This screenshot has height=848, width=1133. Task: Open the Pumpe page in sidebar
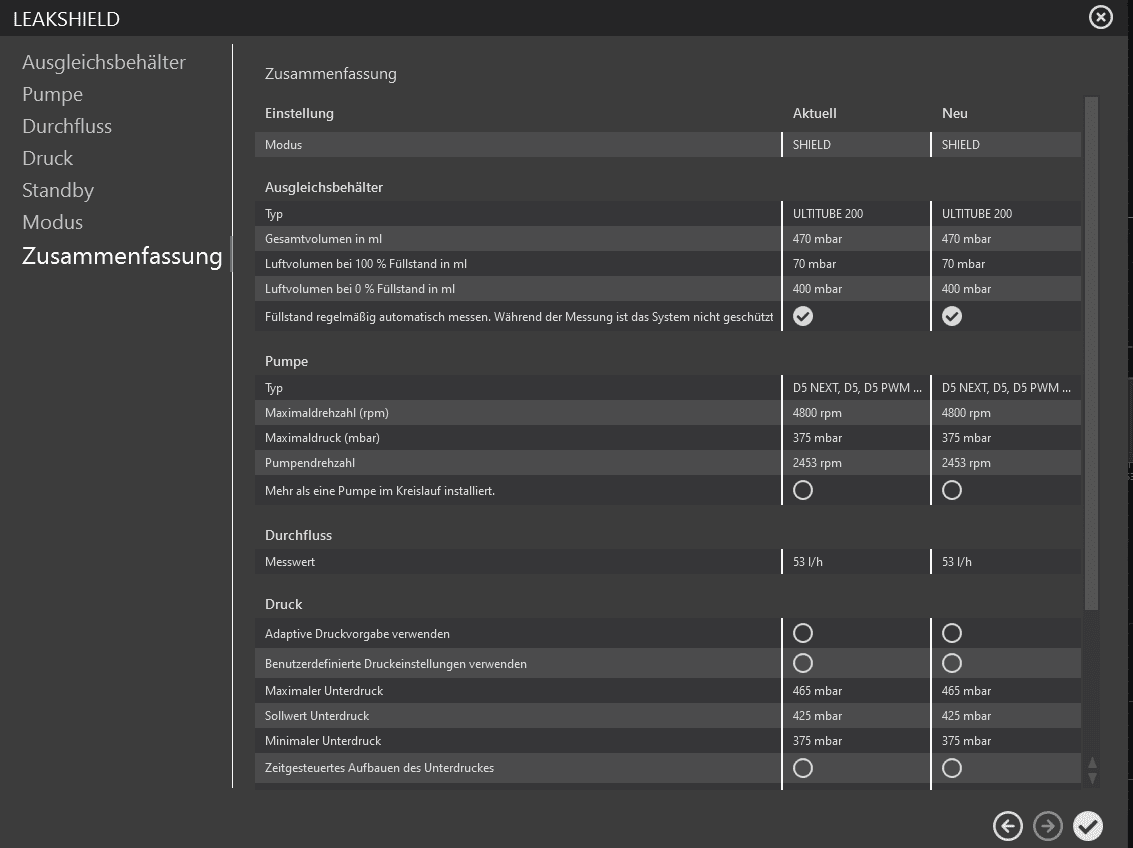(53, 94)
